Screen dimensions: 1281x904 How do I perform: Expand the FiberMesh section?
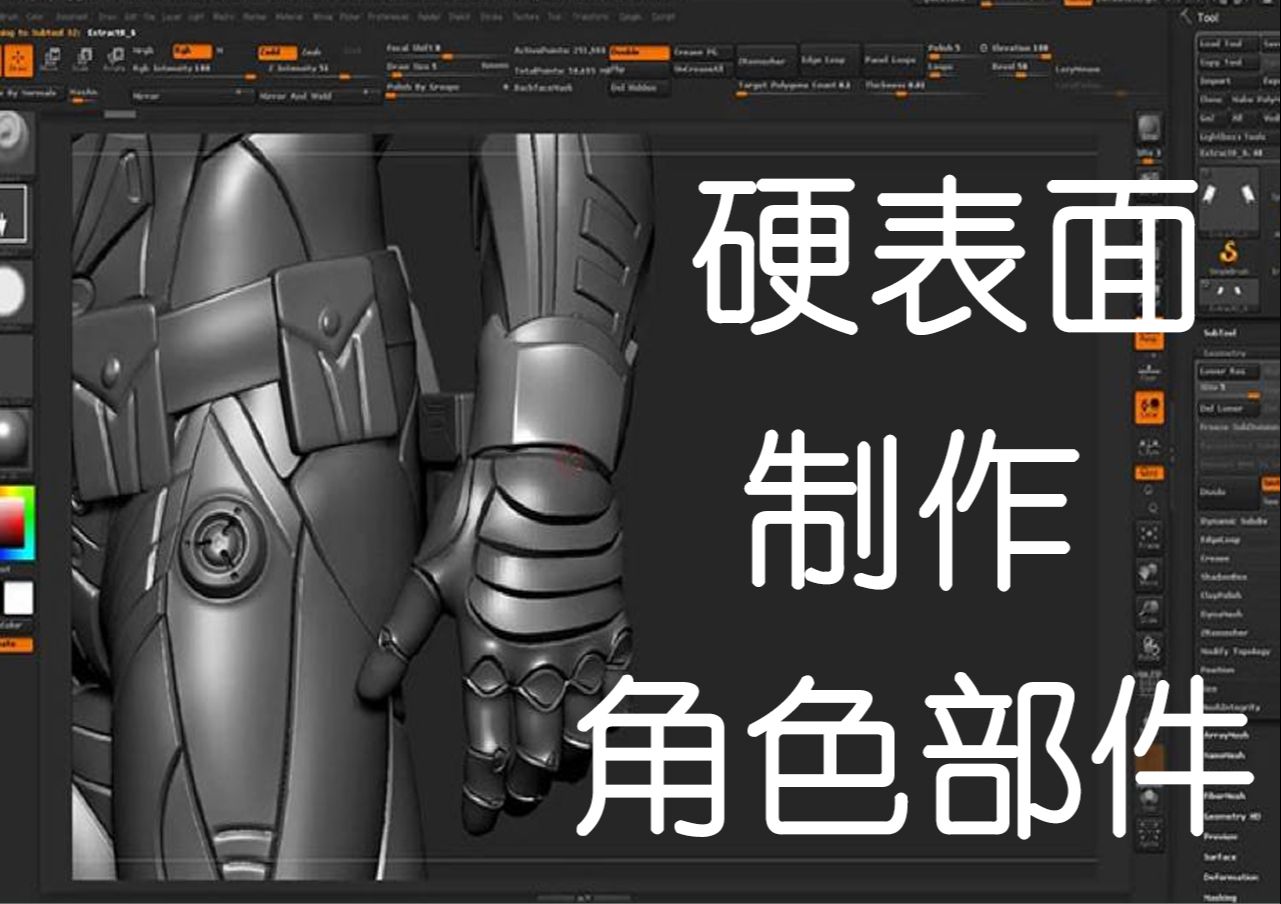point(1224,796)
